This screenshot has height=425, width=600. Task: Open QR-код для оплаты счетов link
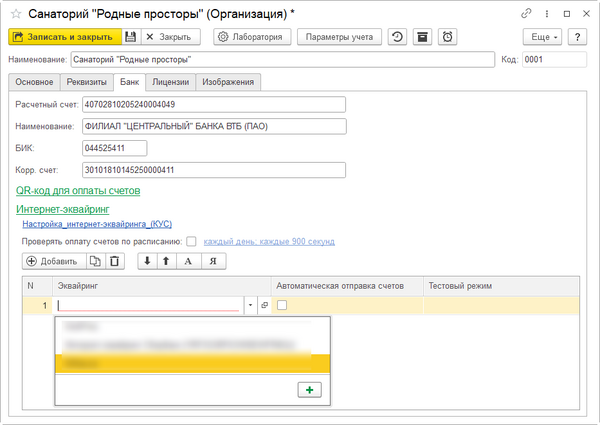coord(78,191)
